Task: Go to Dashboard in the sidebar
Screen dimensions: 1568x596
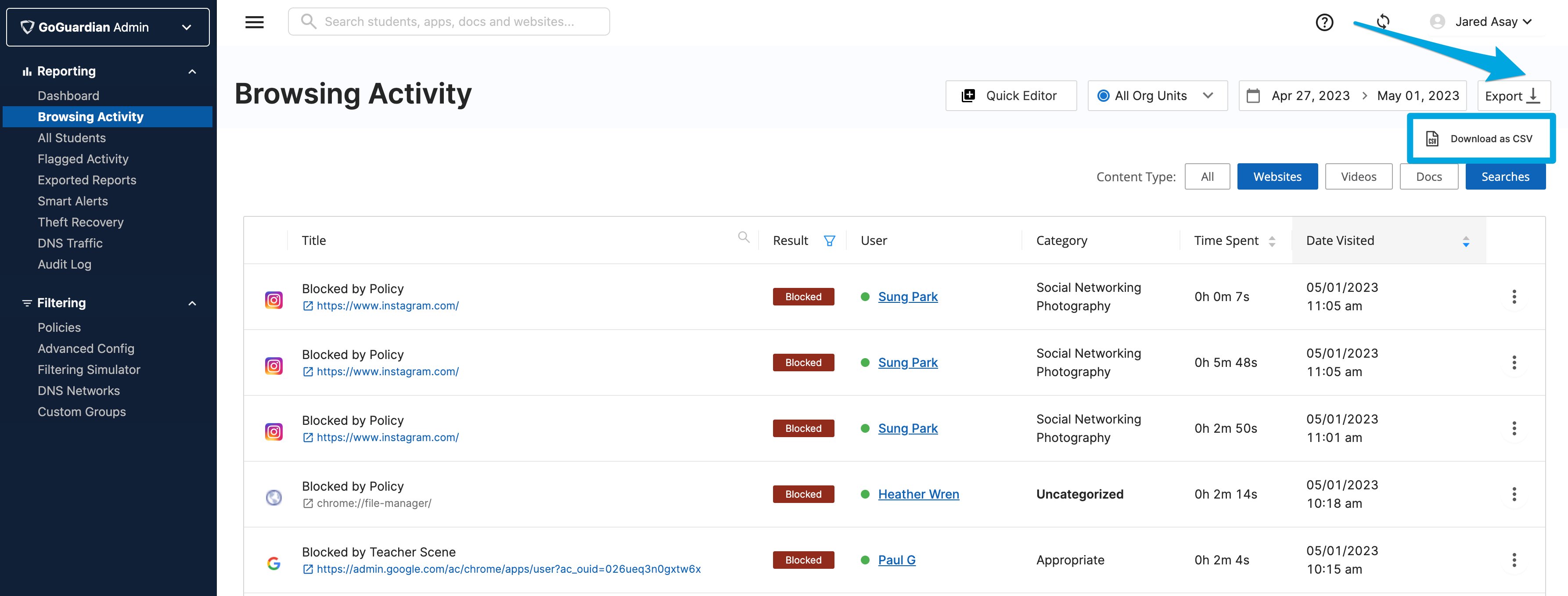Action: point(68,96)
